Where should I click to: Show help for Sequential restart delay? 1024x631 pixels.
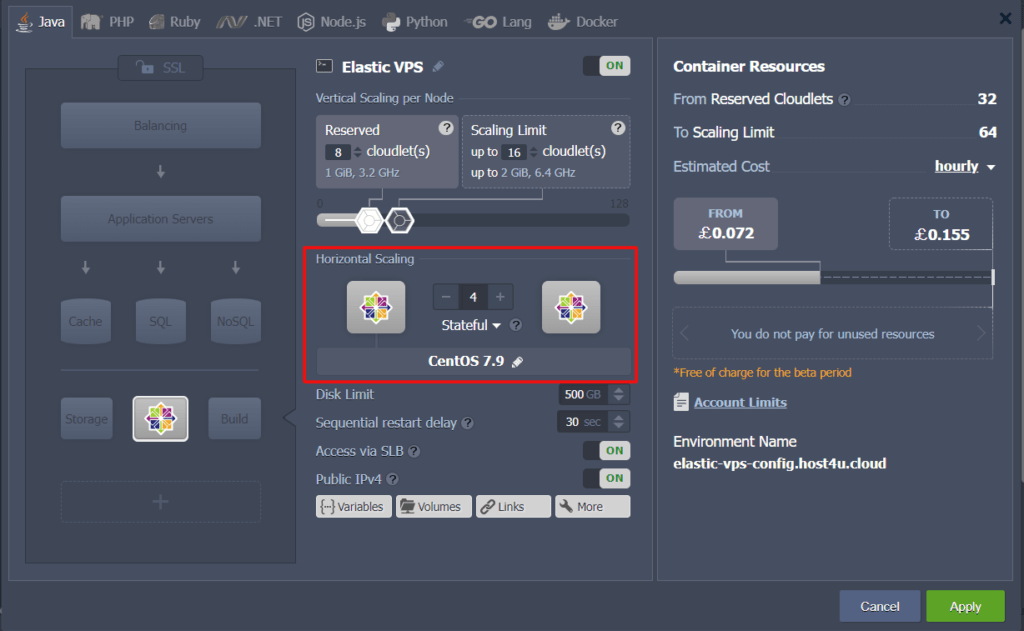coord(468,423)
